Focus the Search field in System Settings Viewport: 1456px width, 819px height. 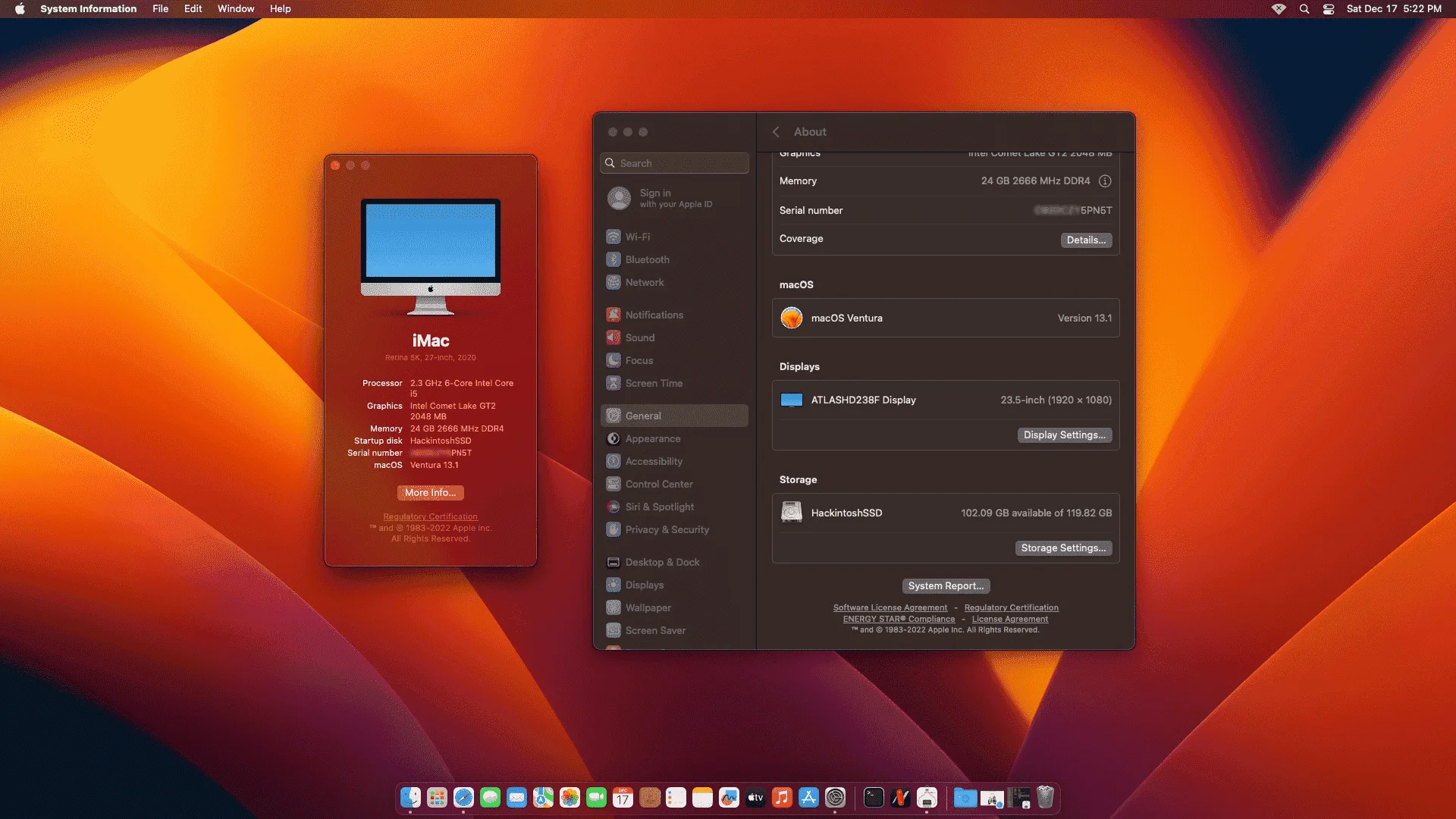pyautogui.click(x=674, y=163)
